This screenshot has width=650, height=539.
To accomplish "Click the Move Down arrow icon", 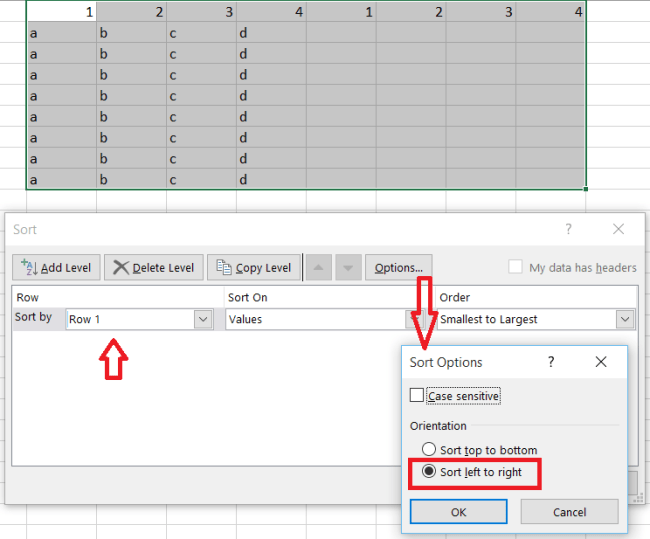I will coord(347,268).
